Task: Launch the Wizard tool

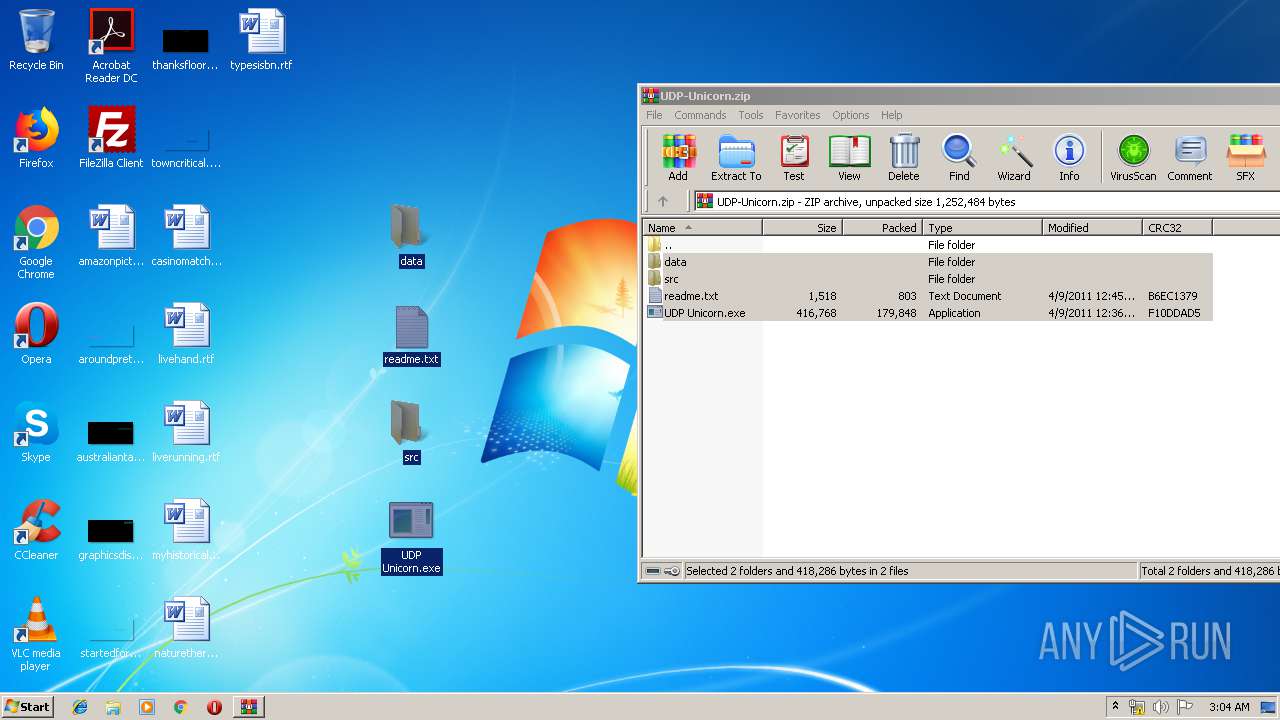Action: (x=1014, y=158)
